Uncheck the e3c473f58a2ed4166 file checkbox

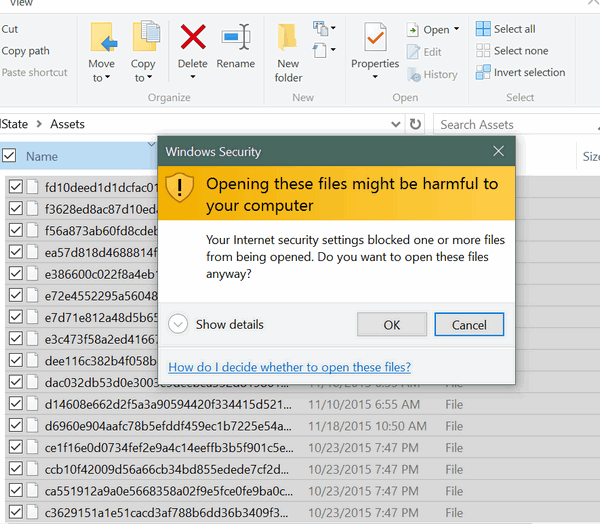point(16,338)
